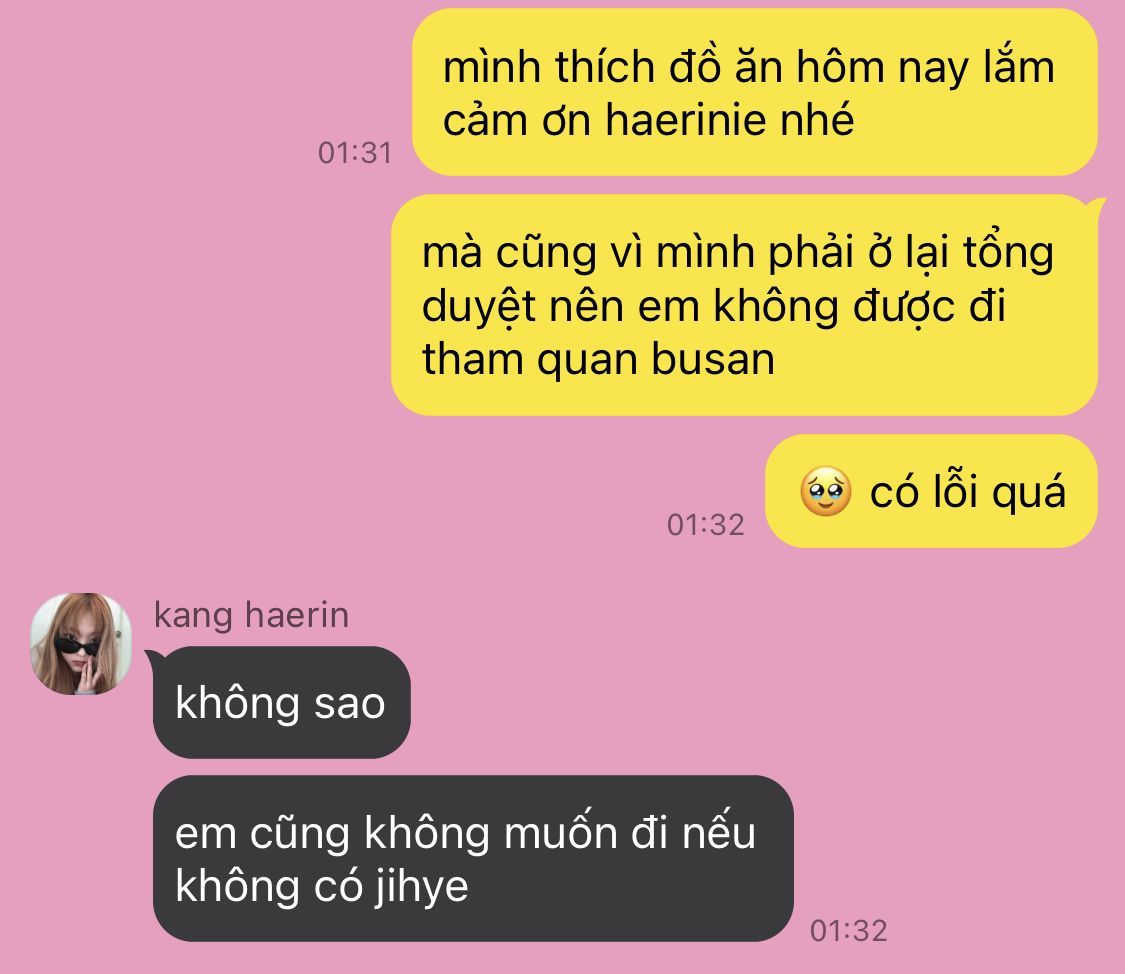Tap the pleading face emoji
Screen dimensions: 1125x974
pyautogui.click(x=826, y=491)
